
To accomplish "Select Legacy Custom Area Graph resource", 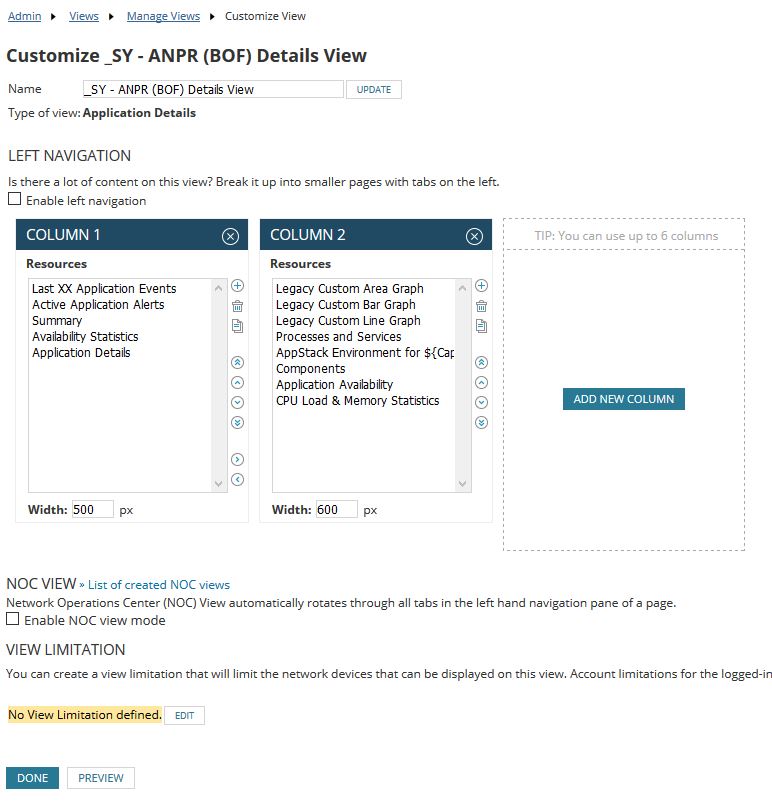I will pyautogui.click(x=349, y=288).
